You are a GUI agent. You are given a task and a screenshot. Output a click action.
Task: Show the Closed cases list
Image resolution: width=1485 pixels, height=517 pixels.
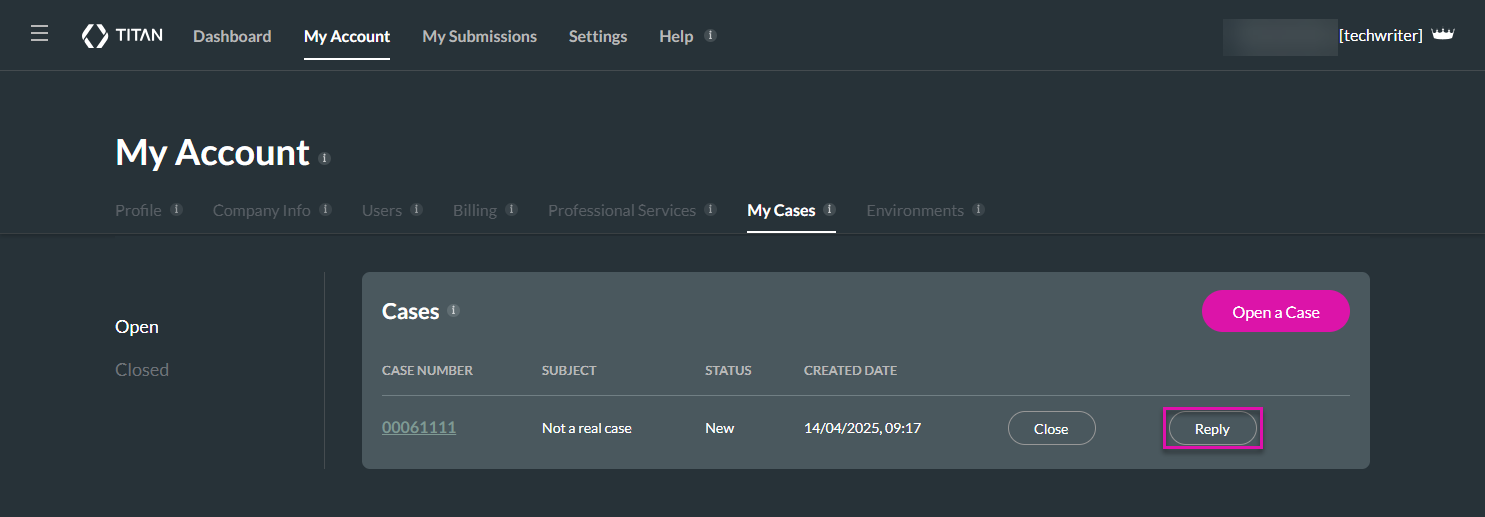[x=142, y=370]
